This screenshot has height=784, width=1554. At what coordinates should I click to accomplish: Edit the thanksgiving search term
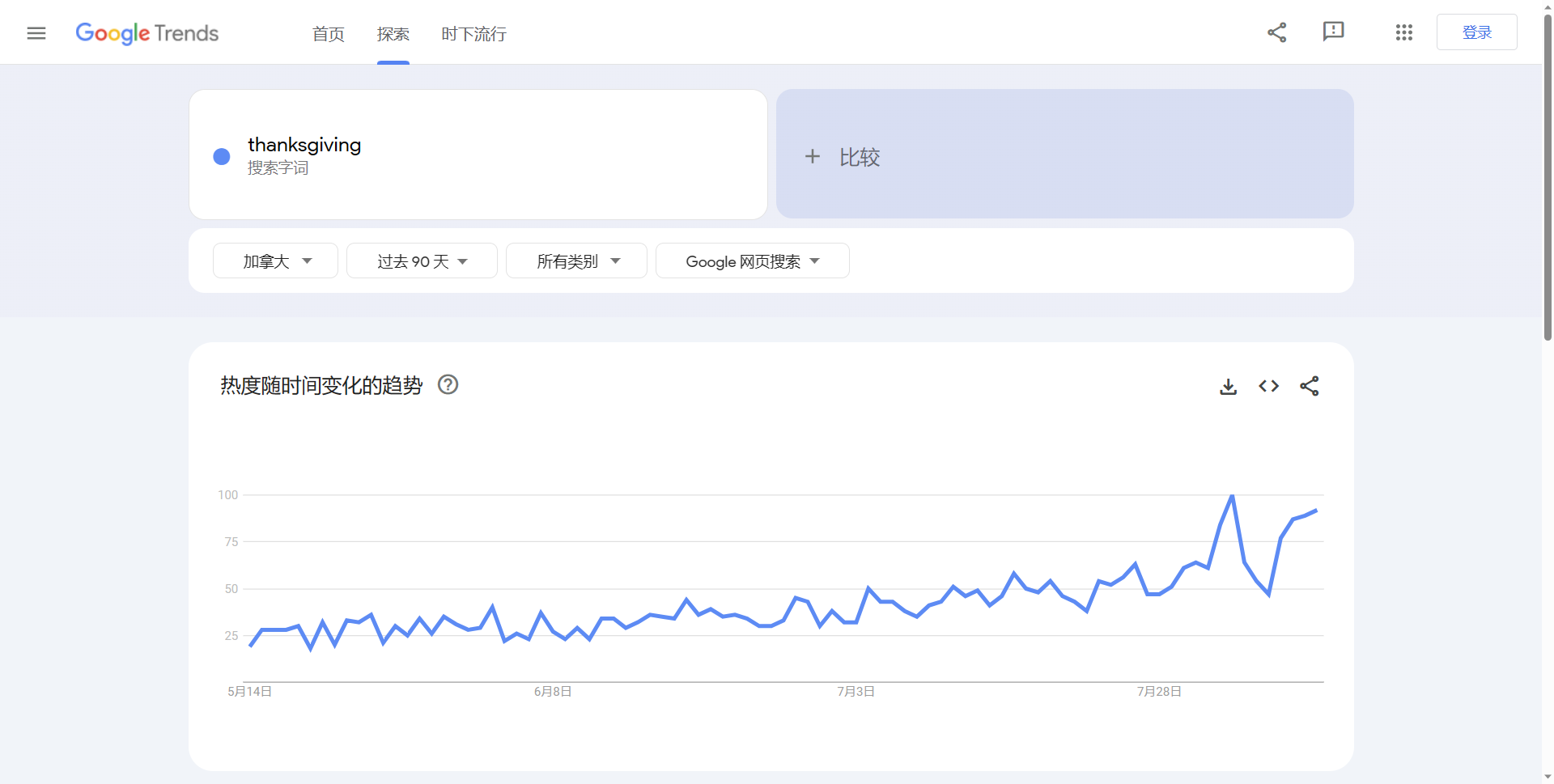click(x=478, y=155)
